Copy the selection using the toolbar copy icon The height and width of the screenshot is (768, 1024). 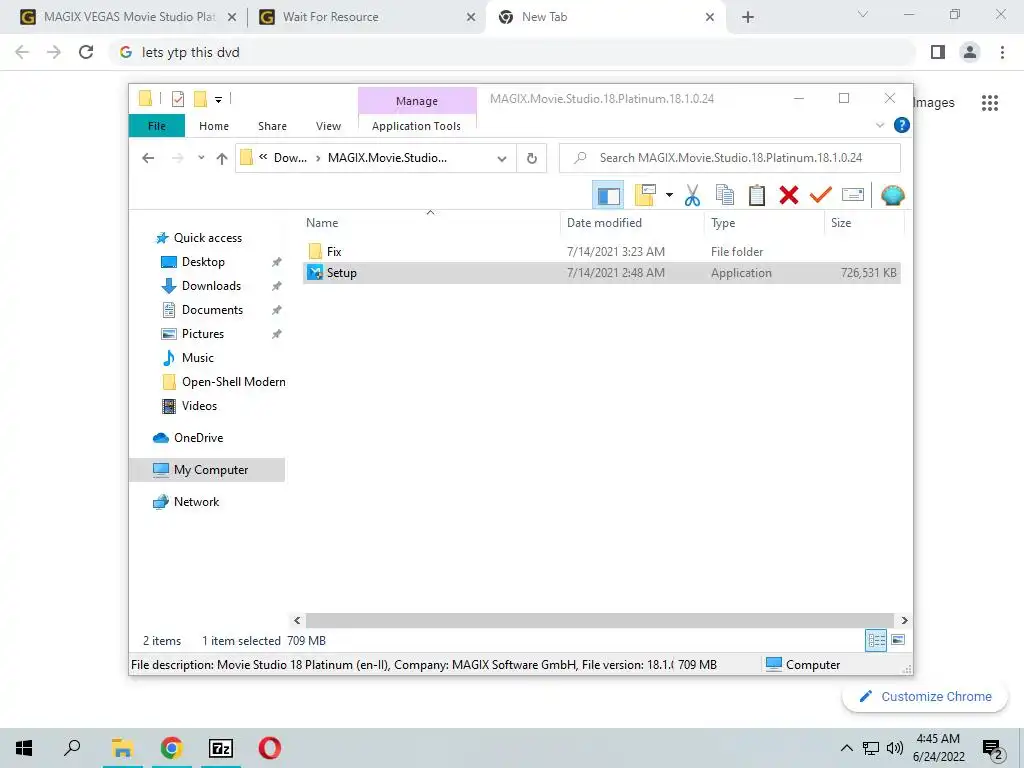(724, 195)
